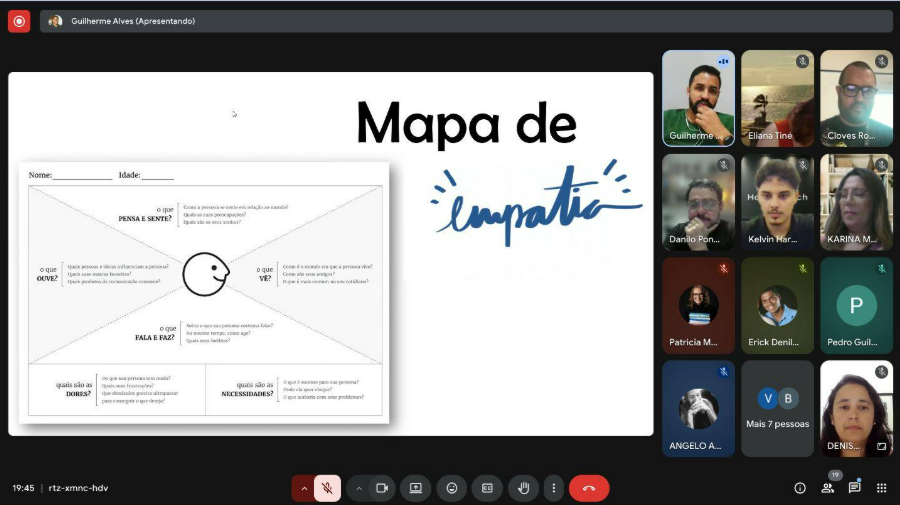The image size is (900, 505).
Task: Open the chat panel
Action: point(854,488)
